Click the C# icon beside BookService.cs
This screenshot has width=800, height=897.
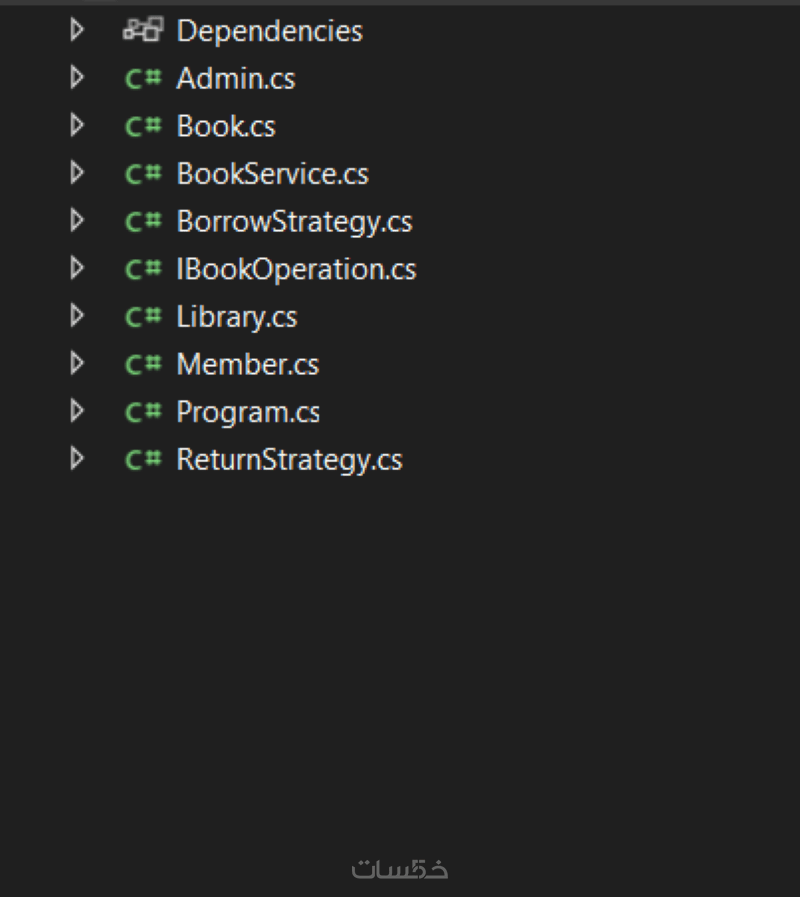coord(142,174)
